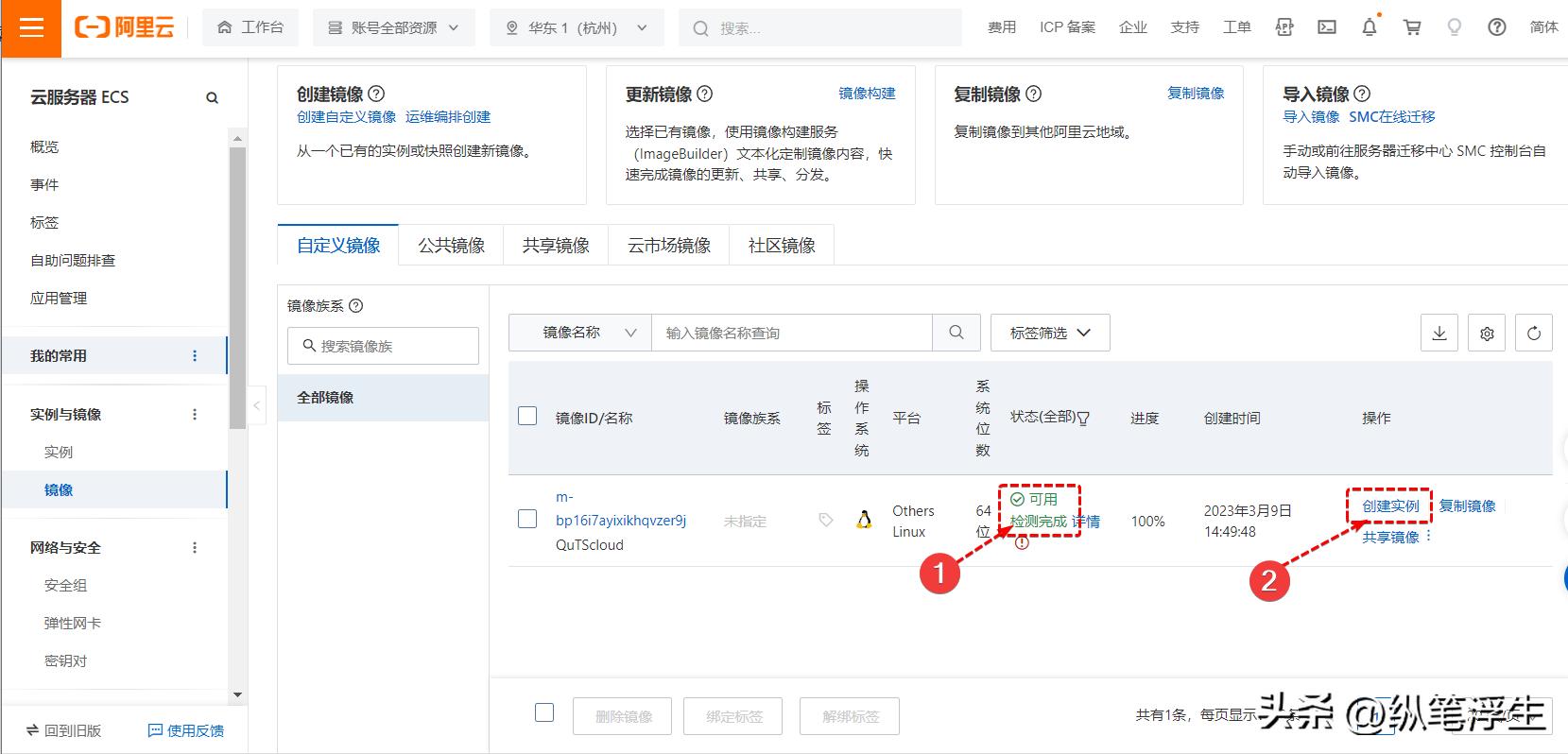Open 标签筛选 dropdown
The height and width of the screenshot is (754, 1568).
click(x=1050, y=333)
